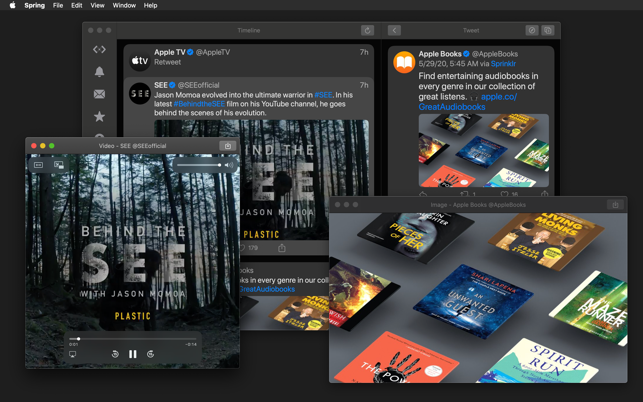Refresh the Timeline window
The image size is (643, 402).
click(x=367, y=31)
